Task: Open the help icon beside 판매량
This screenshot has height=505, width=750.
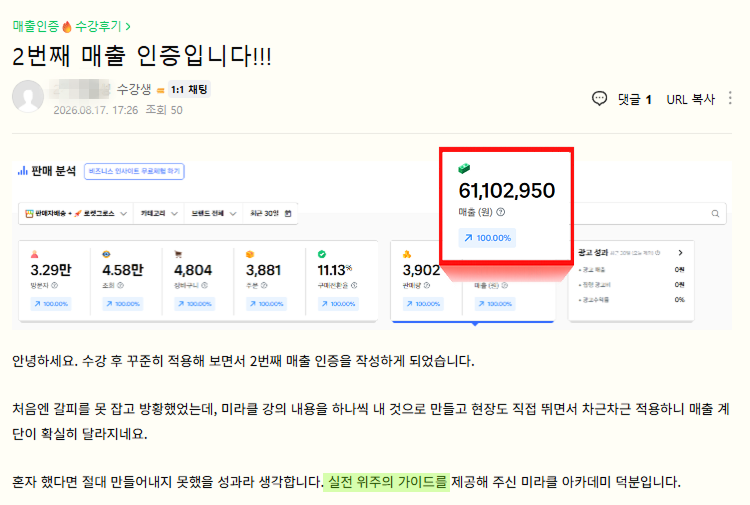Action: tap(427, 285)
